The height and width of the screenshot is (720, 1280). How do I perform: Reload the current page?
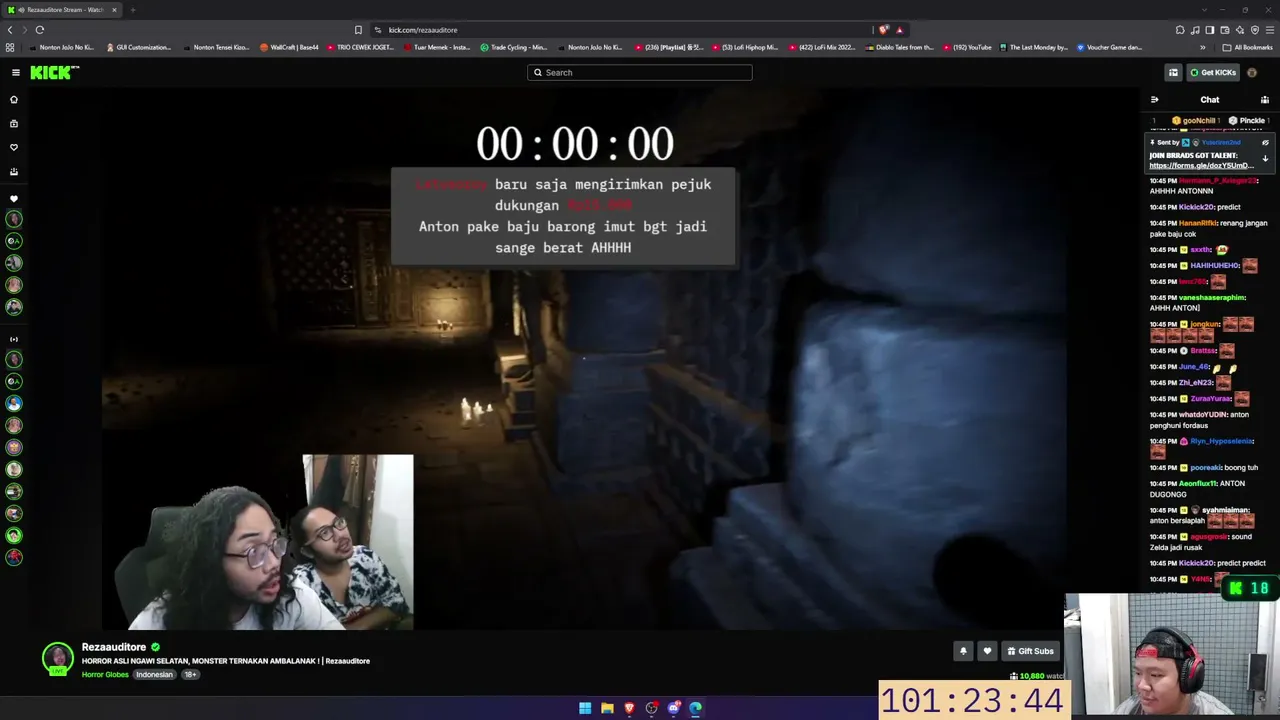click(x=39, y=30)
